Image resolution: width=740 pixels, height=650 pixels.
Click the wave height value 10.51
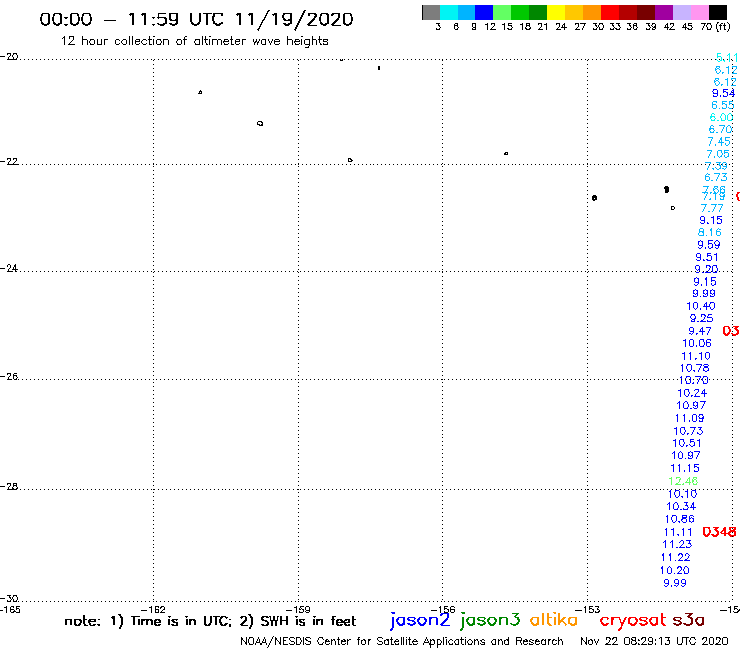point(687,443)
